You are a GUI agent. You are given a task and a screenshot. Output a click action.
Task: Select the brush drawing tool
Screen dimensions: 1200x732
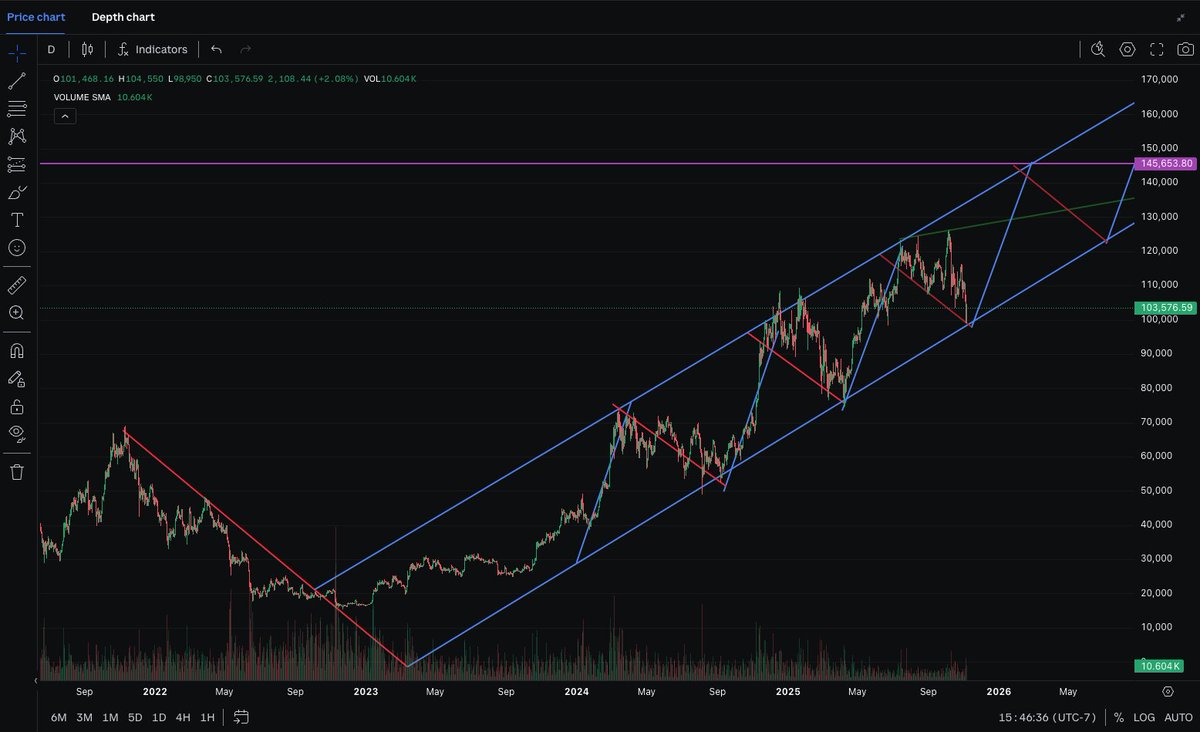[17, 192]
